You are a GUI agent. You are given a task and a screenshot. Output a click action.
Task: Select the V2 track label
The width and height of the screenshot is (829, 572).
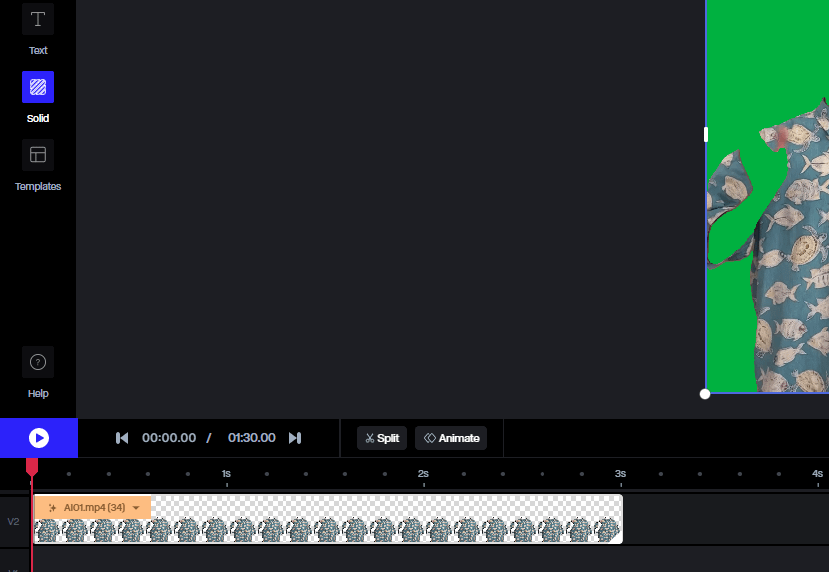[14, 521]
